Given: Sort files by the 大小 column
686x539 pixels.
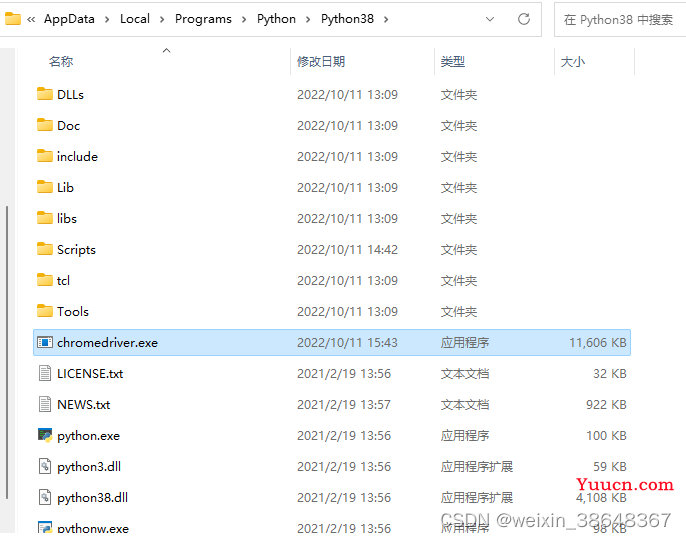Looking at the screenshot, I should coord(572,62).
